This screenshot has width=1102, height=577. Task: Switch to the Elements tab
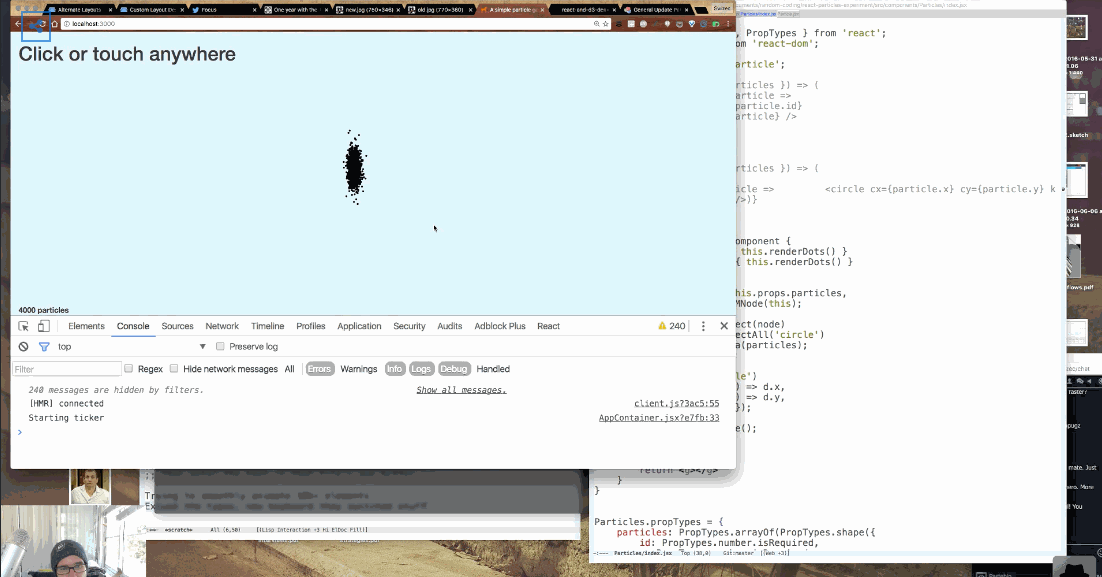tap(86, 326)
